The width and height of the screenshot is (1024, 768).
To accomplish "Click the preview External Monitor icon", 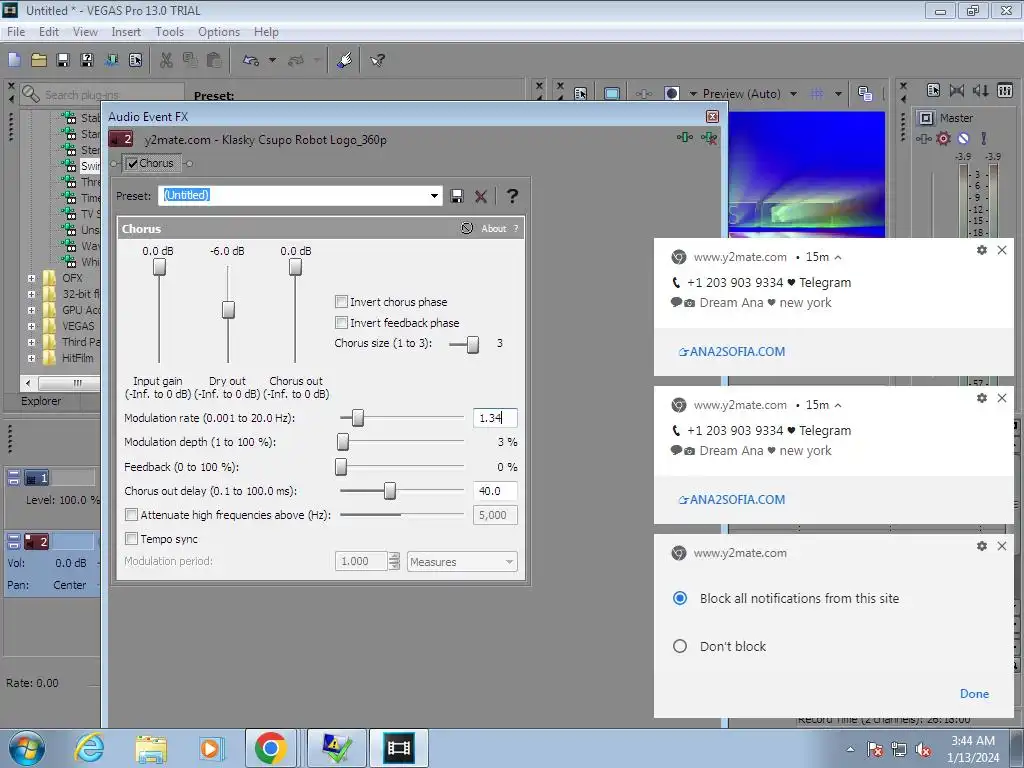I will pyautogui.click(x=612, y=93).
